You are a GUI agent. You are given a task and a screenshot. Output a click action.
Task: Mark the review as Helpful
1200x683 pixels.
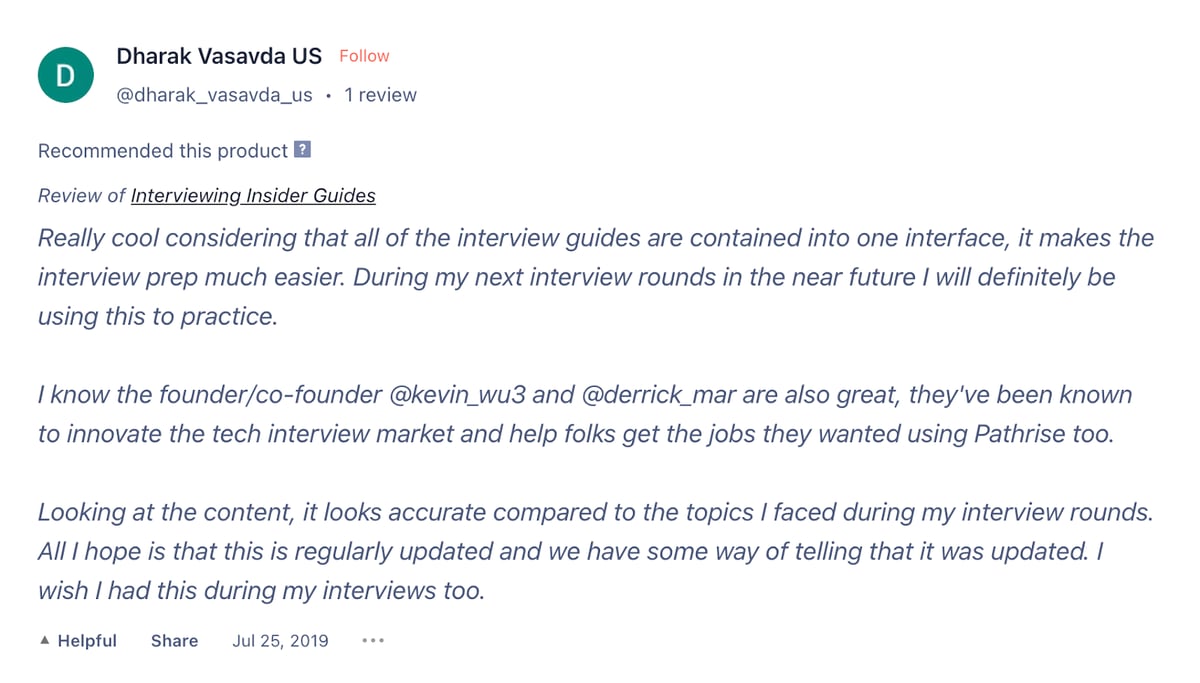click(86, 641)
